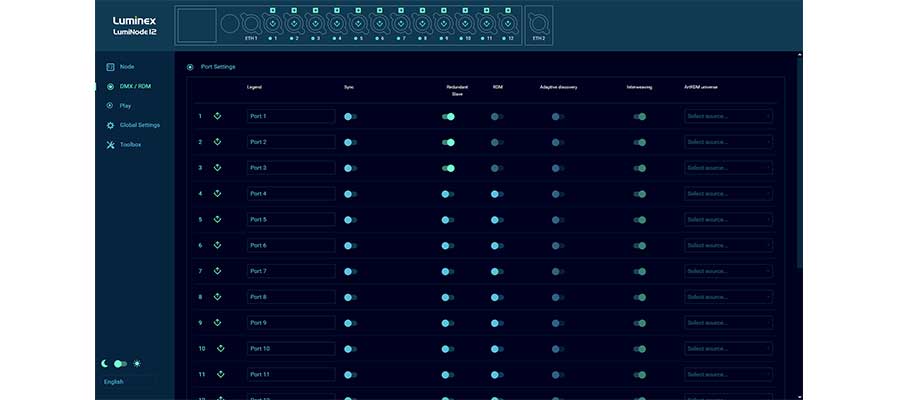Click port 1 direction arrow icon
This screenshot has height=400, width=900.
[217, 116]
